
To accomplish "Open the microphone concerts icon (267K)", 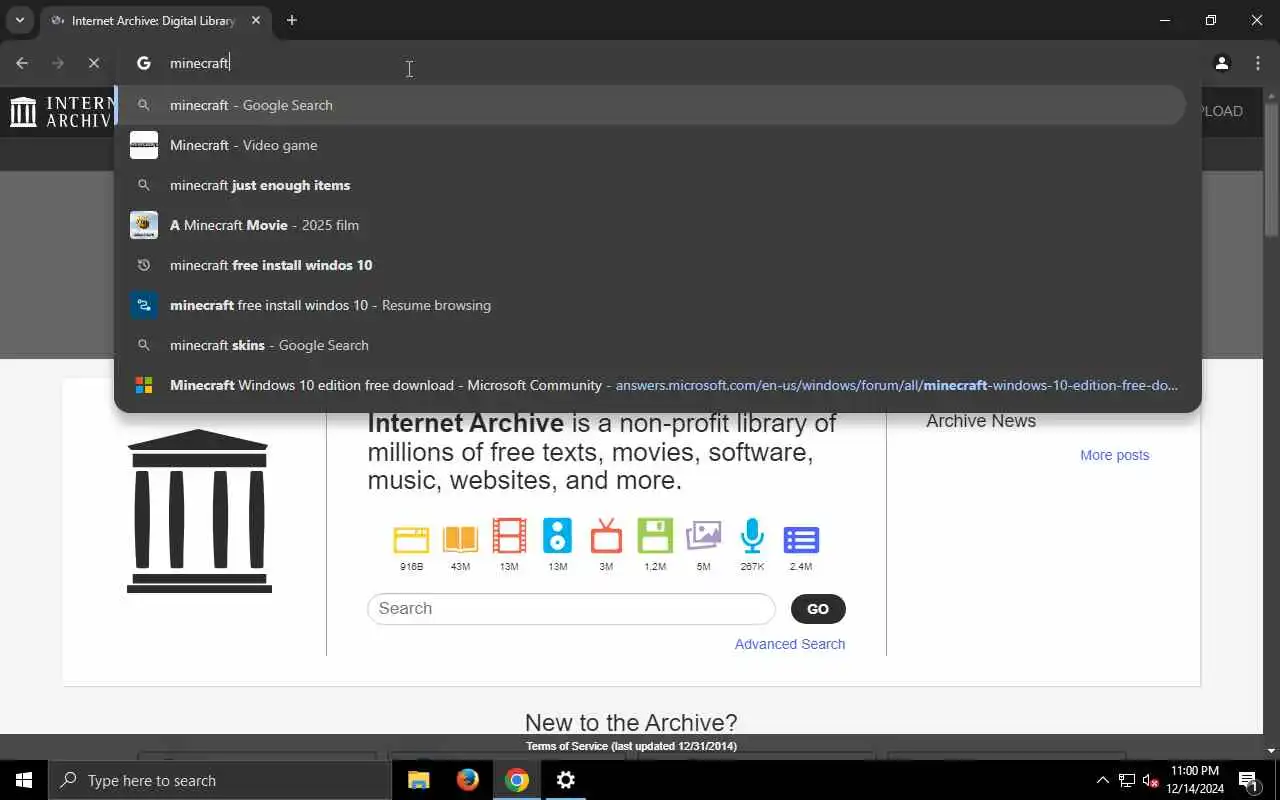I will pyautogui.click(x=752, y=537).
